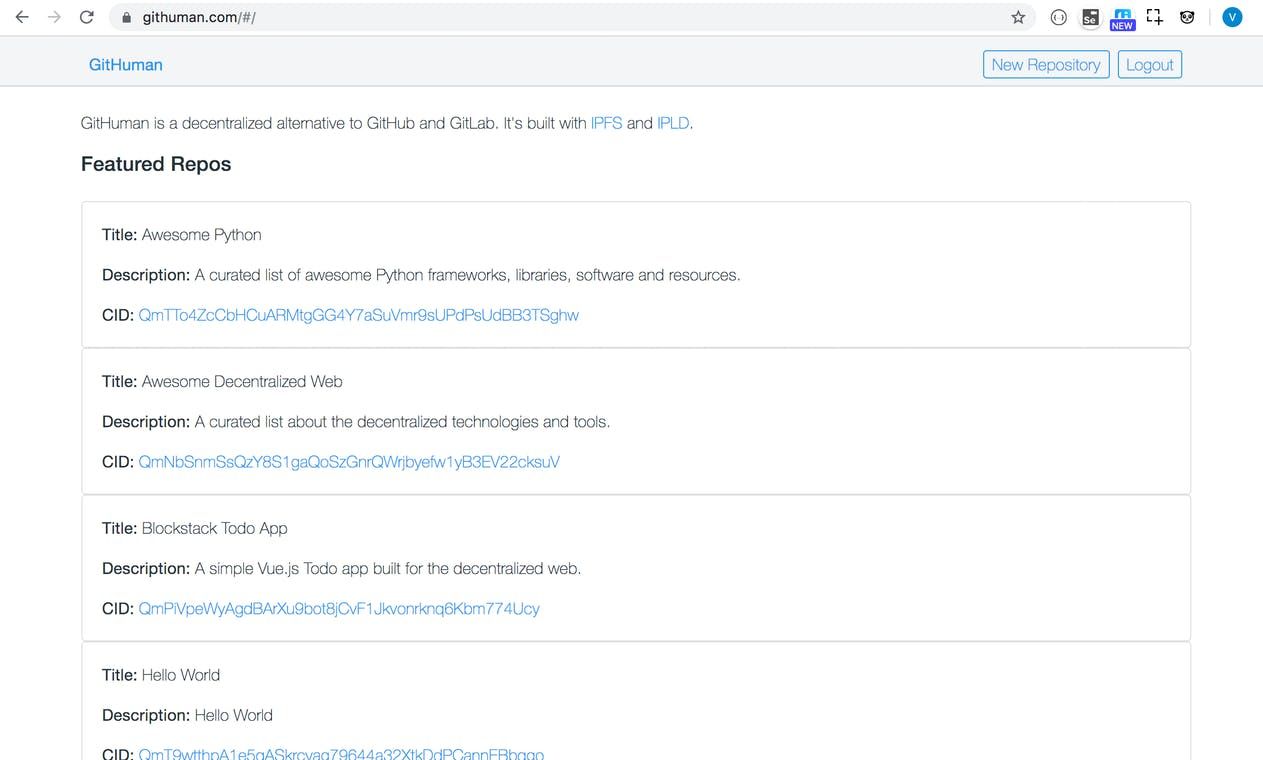Click the JSON formatter extension icon

coord(1059,17)
